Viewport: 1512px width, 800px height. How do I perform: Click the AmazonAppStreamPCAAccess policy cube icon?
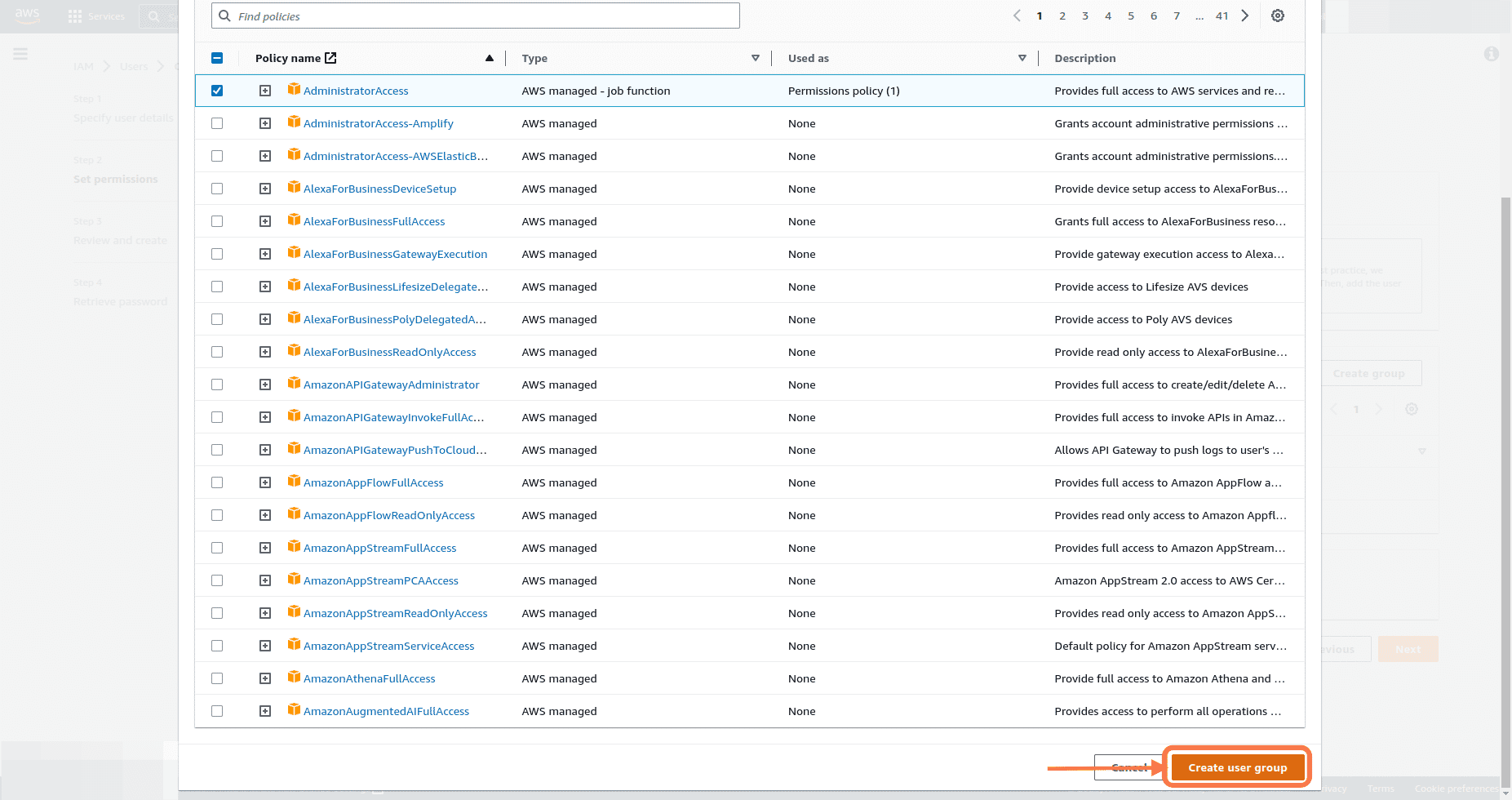click(294, 579)
